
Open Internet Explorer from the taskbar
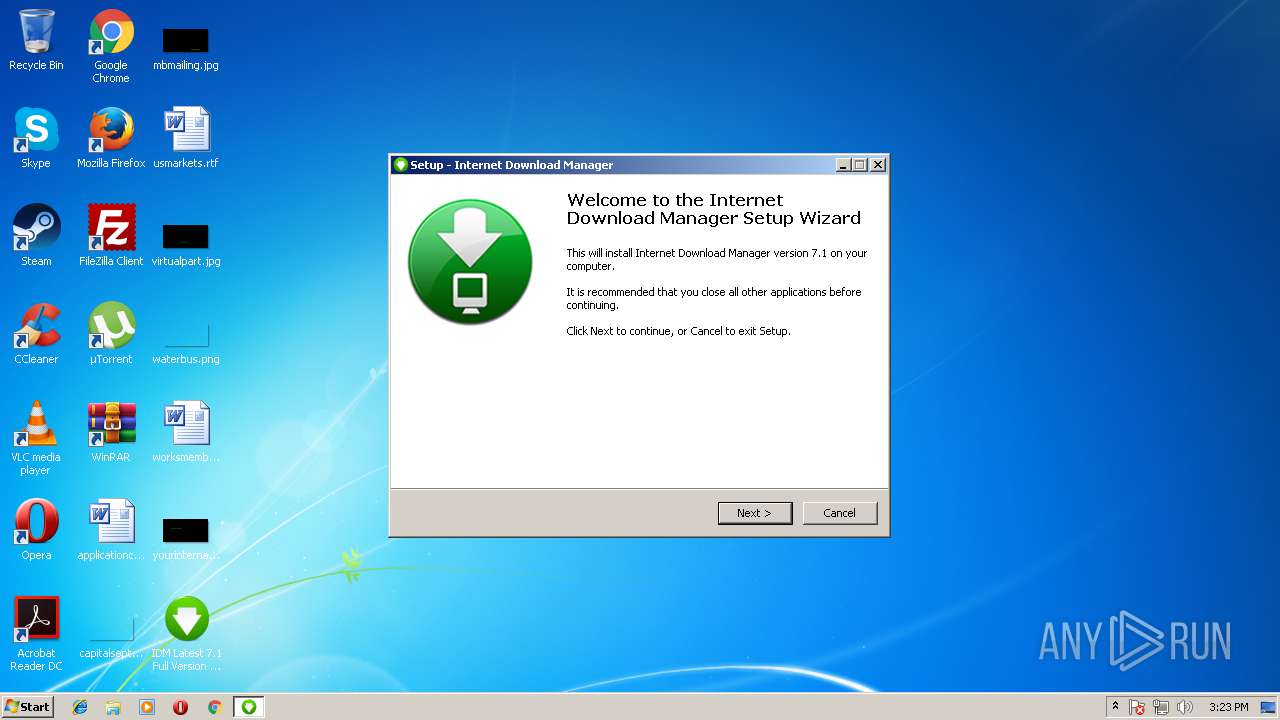[80, 707]
